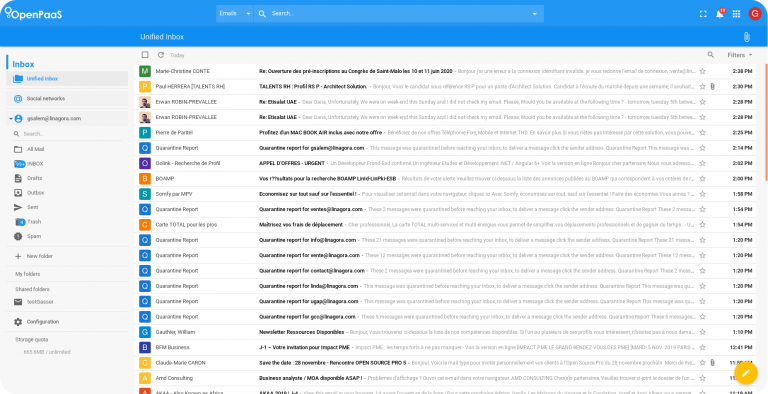This screenshot has height=394, width=768.
Task: Click Marie-Christine CONTE avatar M
Action: (144, 72)
